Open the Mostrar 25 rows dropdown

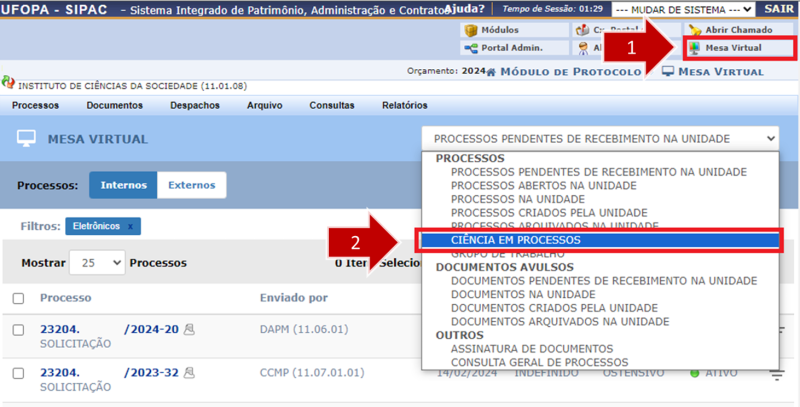click(97, 263)
